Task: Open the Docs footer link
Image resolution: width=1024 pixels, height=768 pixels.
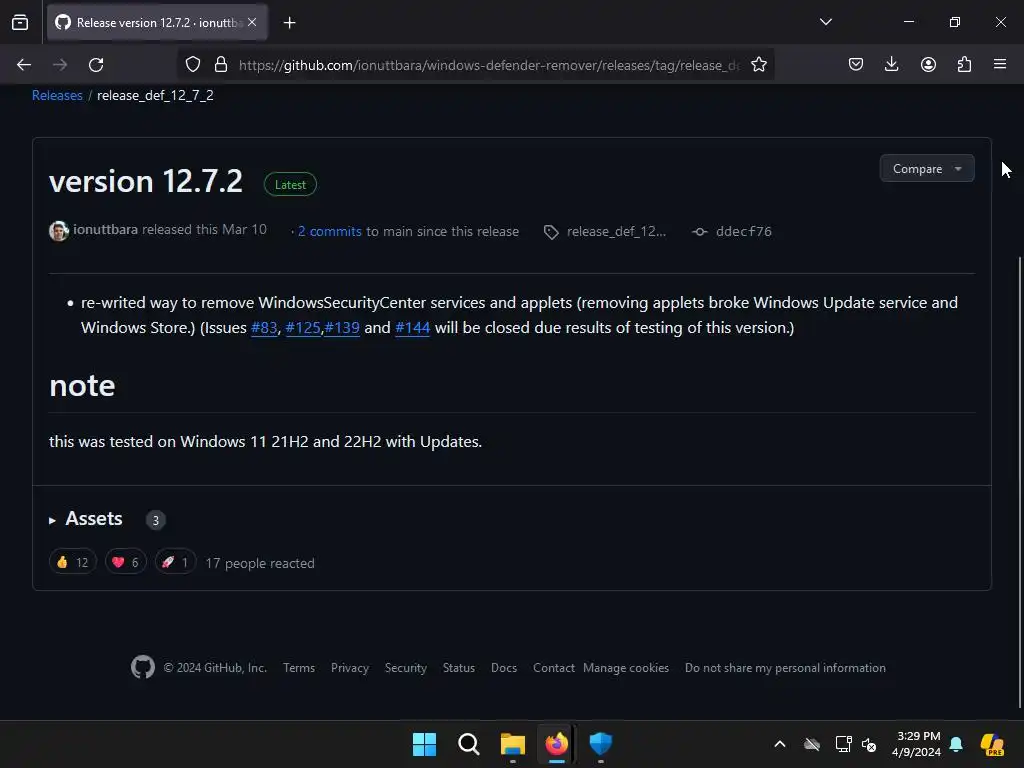Action: click(504, 668)
